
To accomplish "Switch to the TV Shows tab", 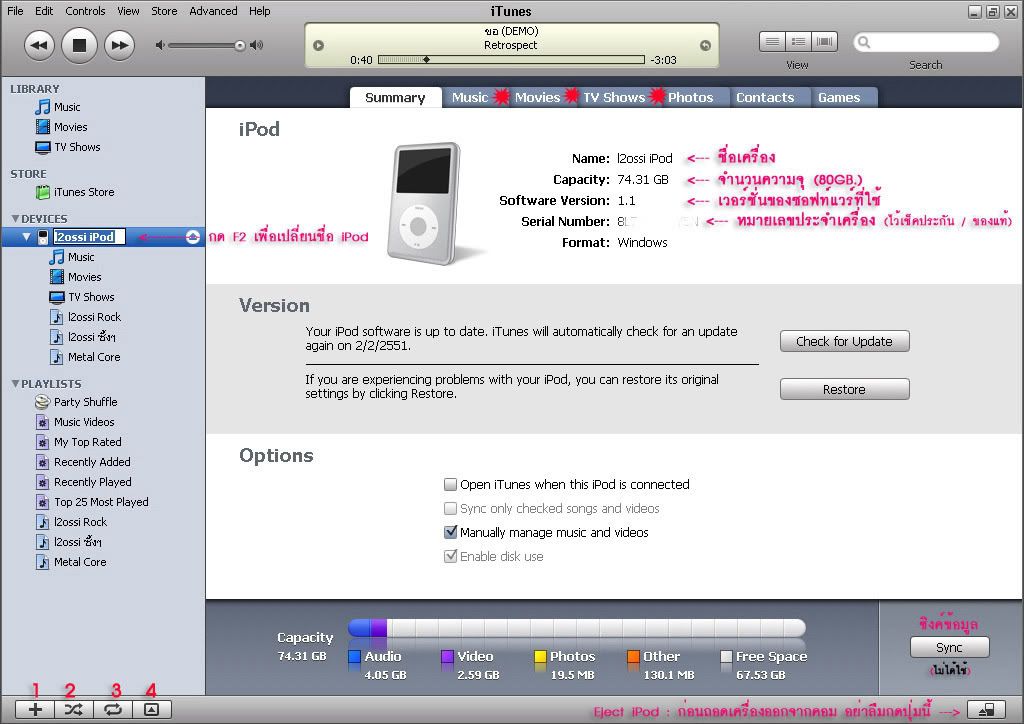I will pos(614,97).
